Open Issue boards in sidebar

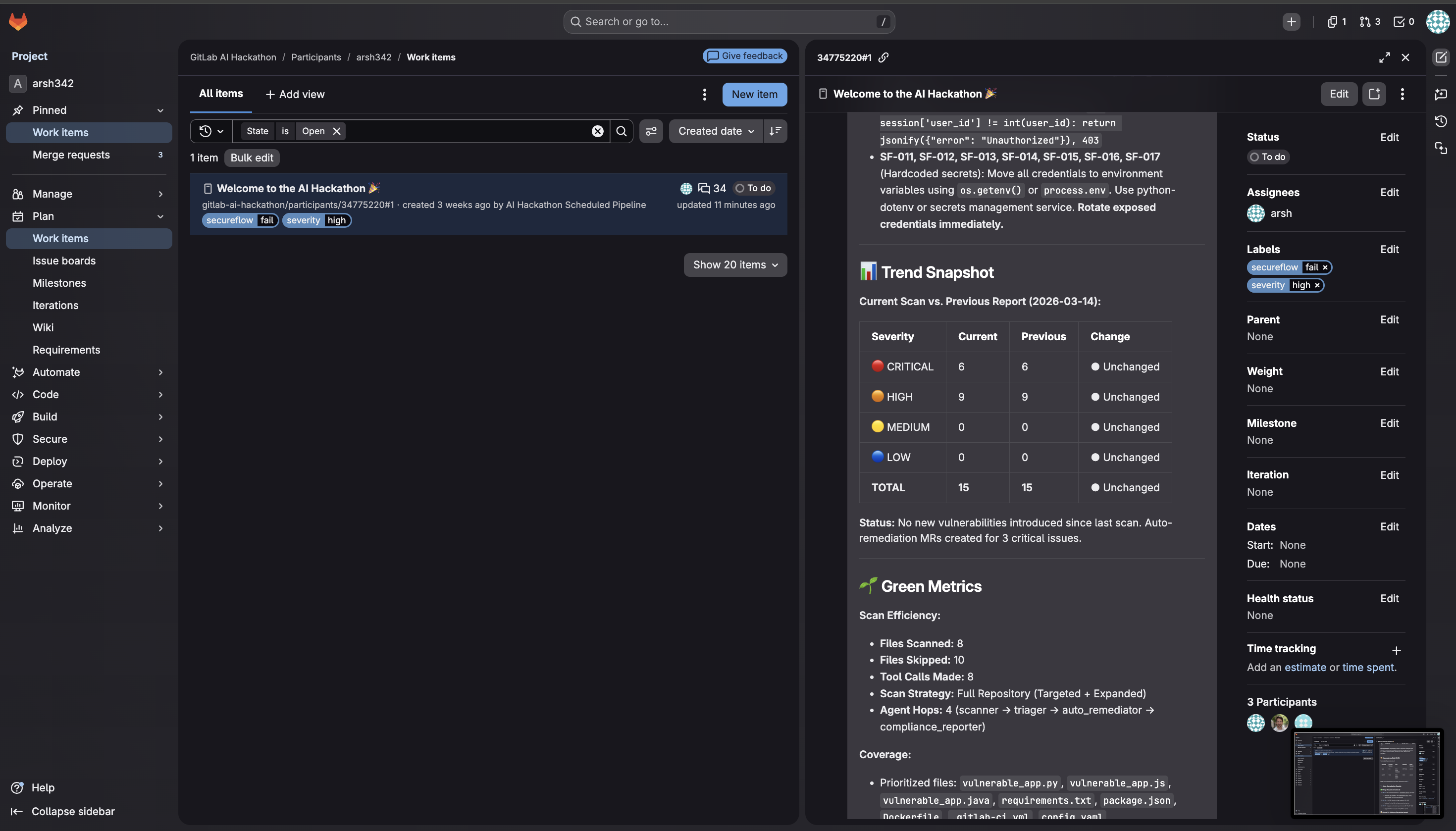click(64, 261)
